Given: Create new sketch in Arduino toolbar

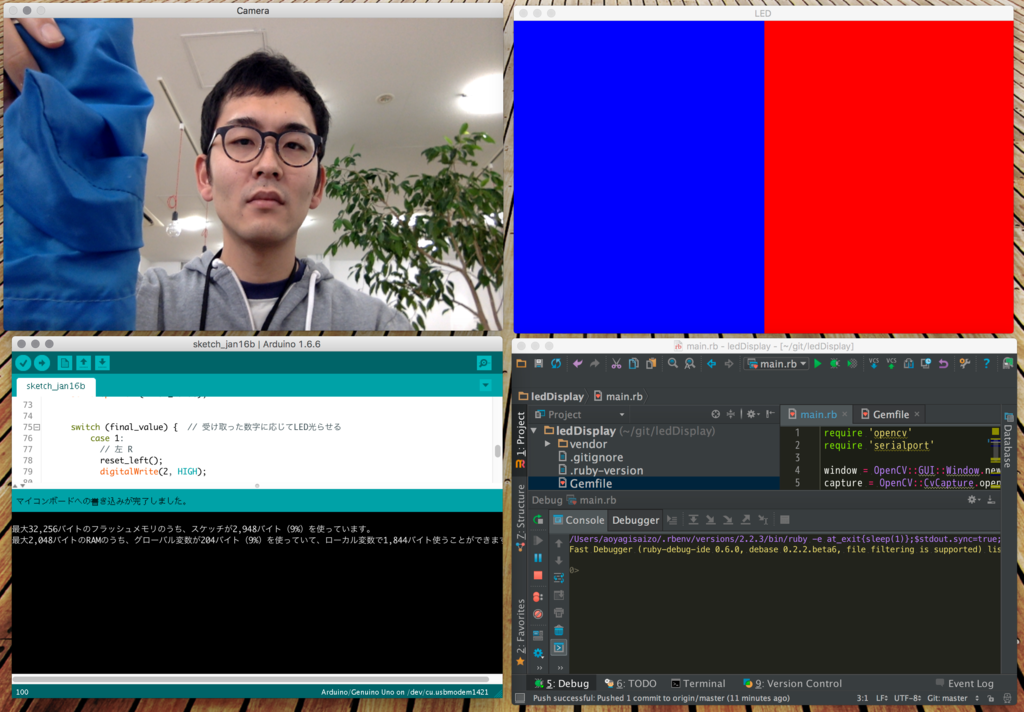Looking at the screenshot, I should click(65, 363).
